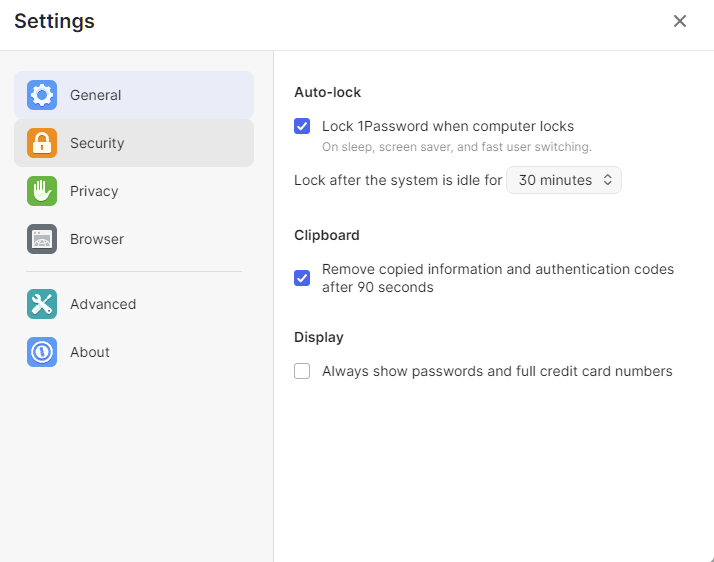
Task: Click the 'Always show passwords' label text
Action: click(x=497, y=371)
